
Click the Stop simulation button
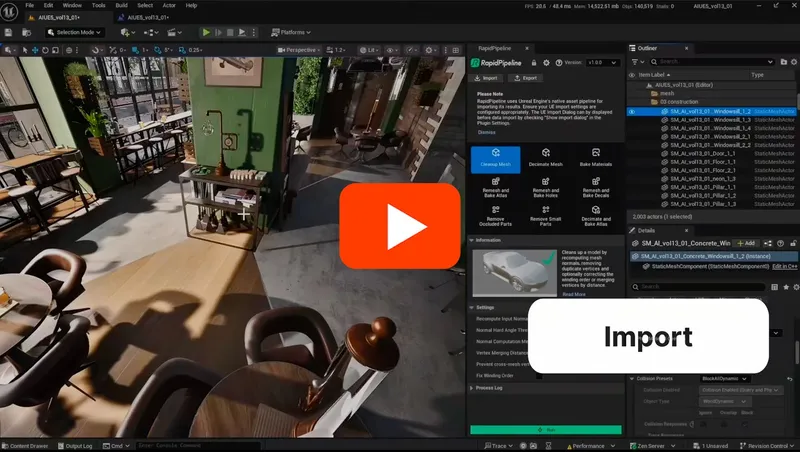point(230,32)
